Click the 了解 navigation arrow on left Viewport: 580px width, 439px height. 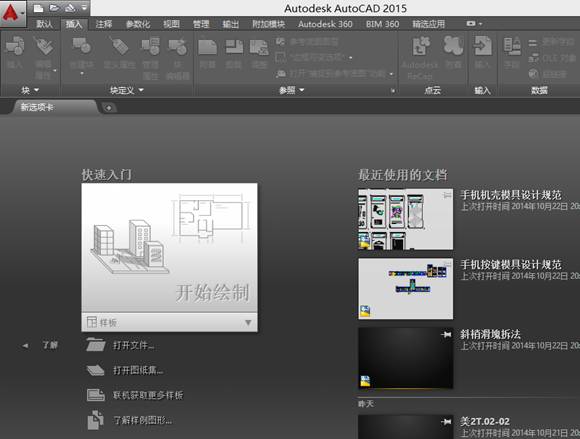click(x=25, y=345)
